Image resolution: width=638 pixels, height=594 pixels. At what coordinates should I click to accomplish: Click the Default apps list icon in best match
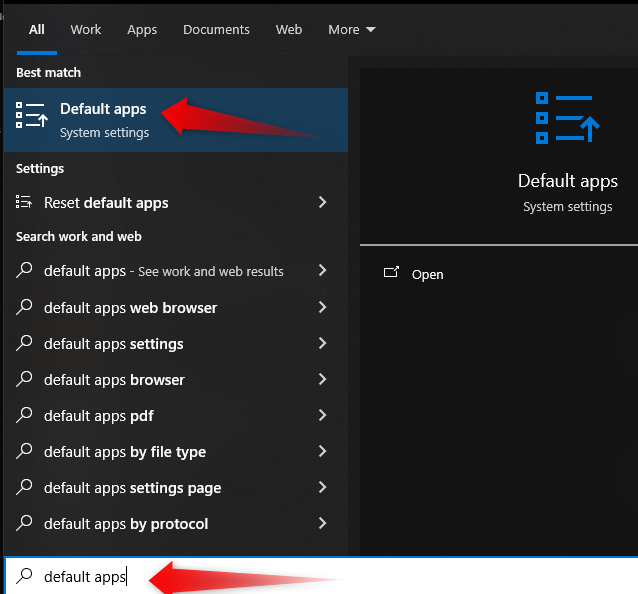pos(32,115)
